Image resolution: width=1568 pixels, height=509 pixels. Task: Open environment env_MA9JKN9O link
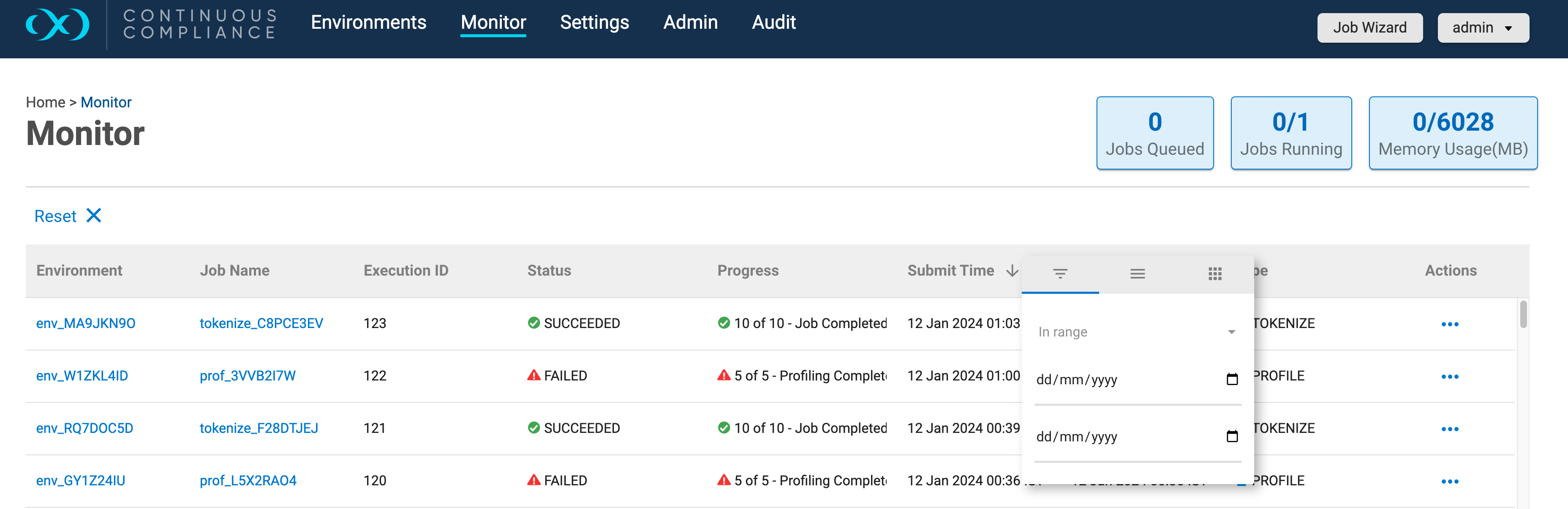pyautogui.click(x=86, y=323)
